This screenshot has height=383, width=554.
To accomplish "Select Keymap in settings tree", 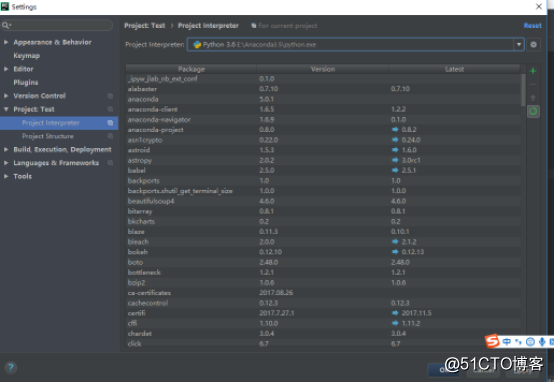I will coord(26,56).
